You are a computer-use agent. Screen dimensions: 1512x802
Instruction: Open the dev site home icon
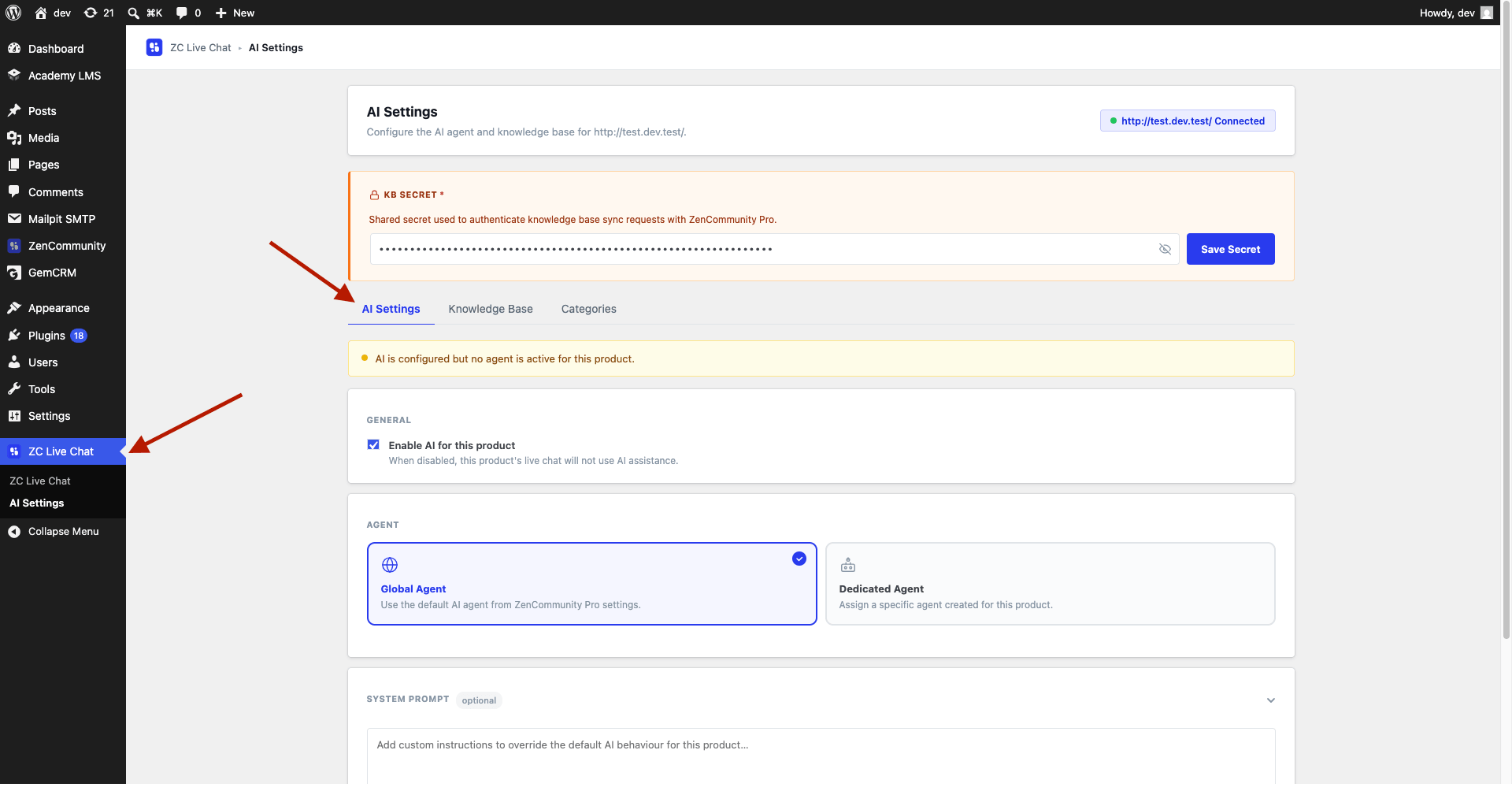41,13
